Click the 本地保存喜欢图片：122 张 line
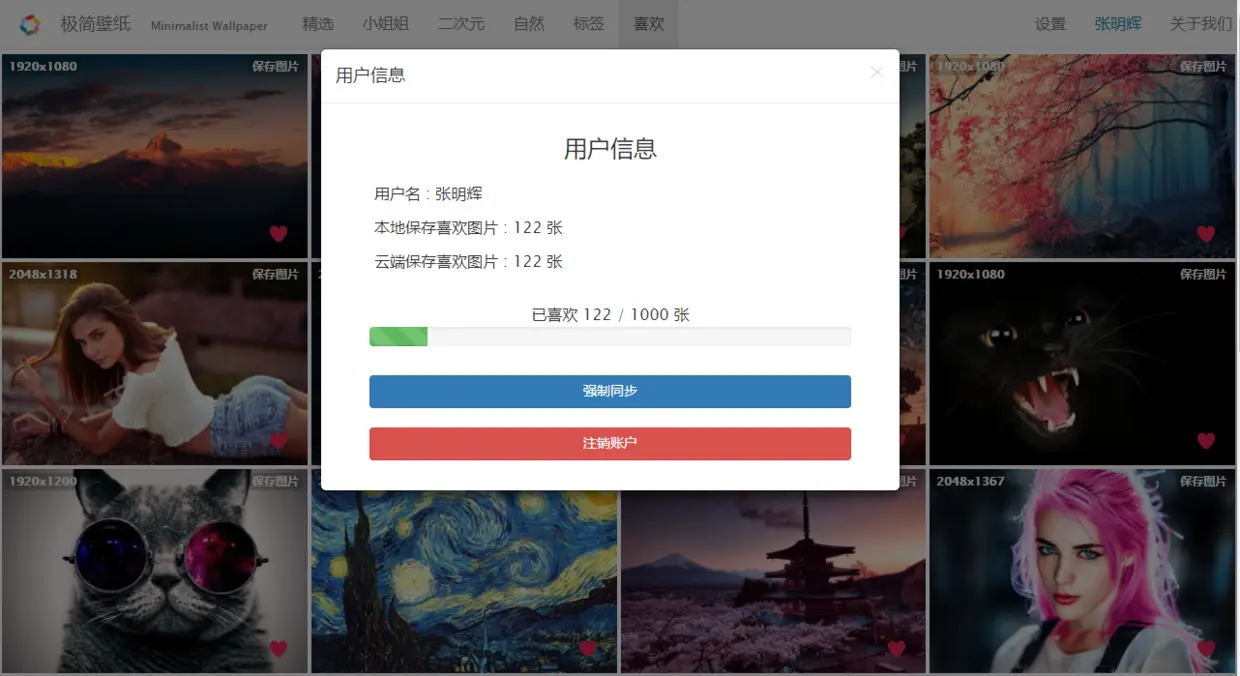The height and width of the screenshot is (676, 1240). tap(468, 228)
